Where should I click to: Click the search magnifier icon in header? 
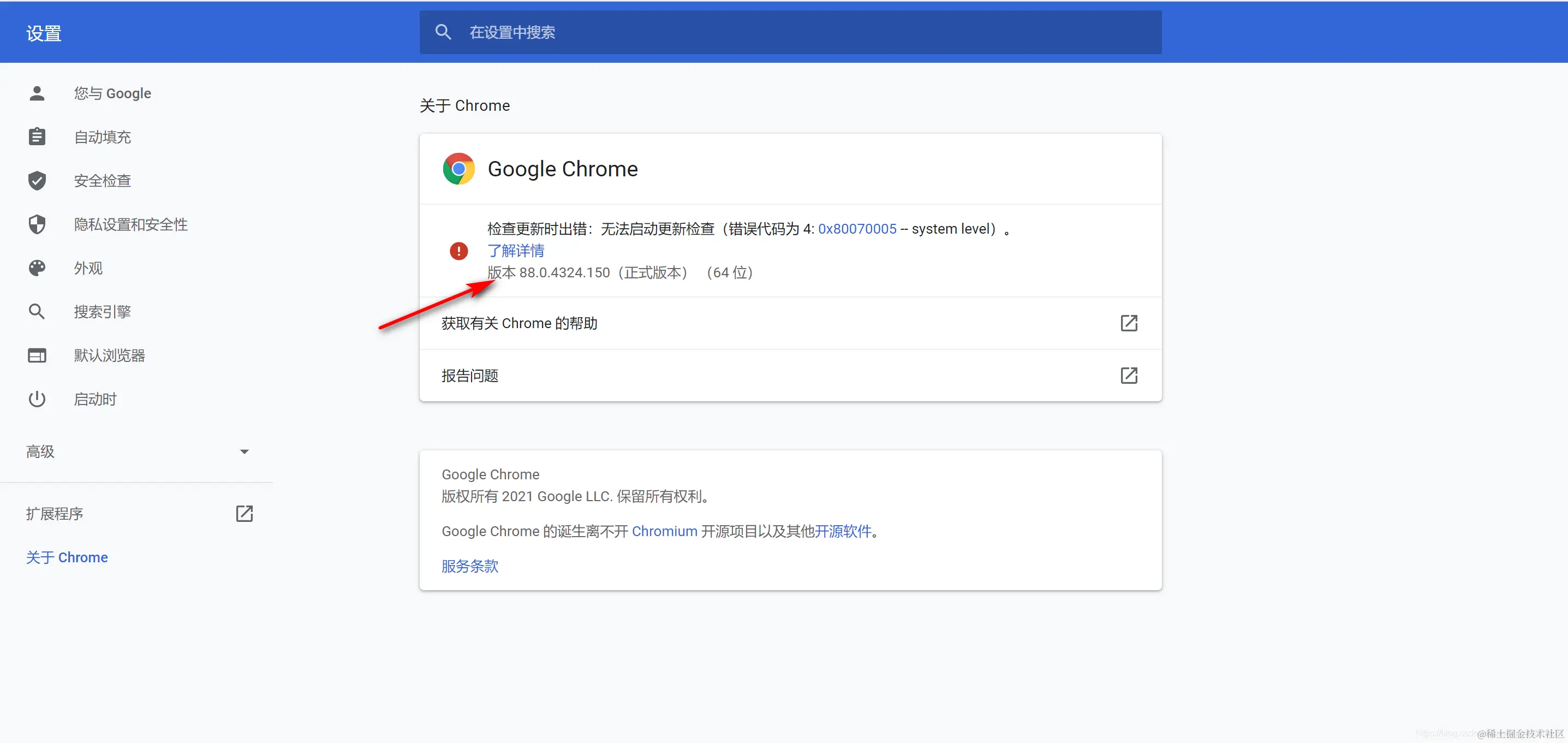coord(443,32)
